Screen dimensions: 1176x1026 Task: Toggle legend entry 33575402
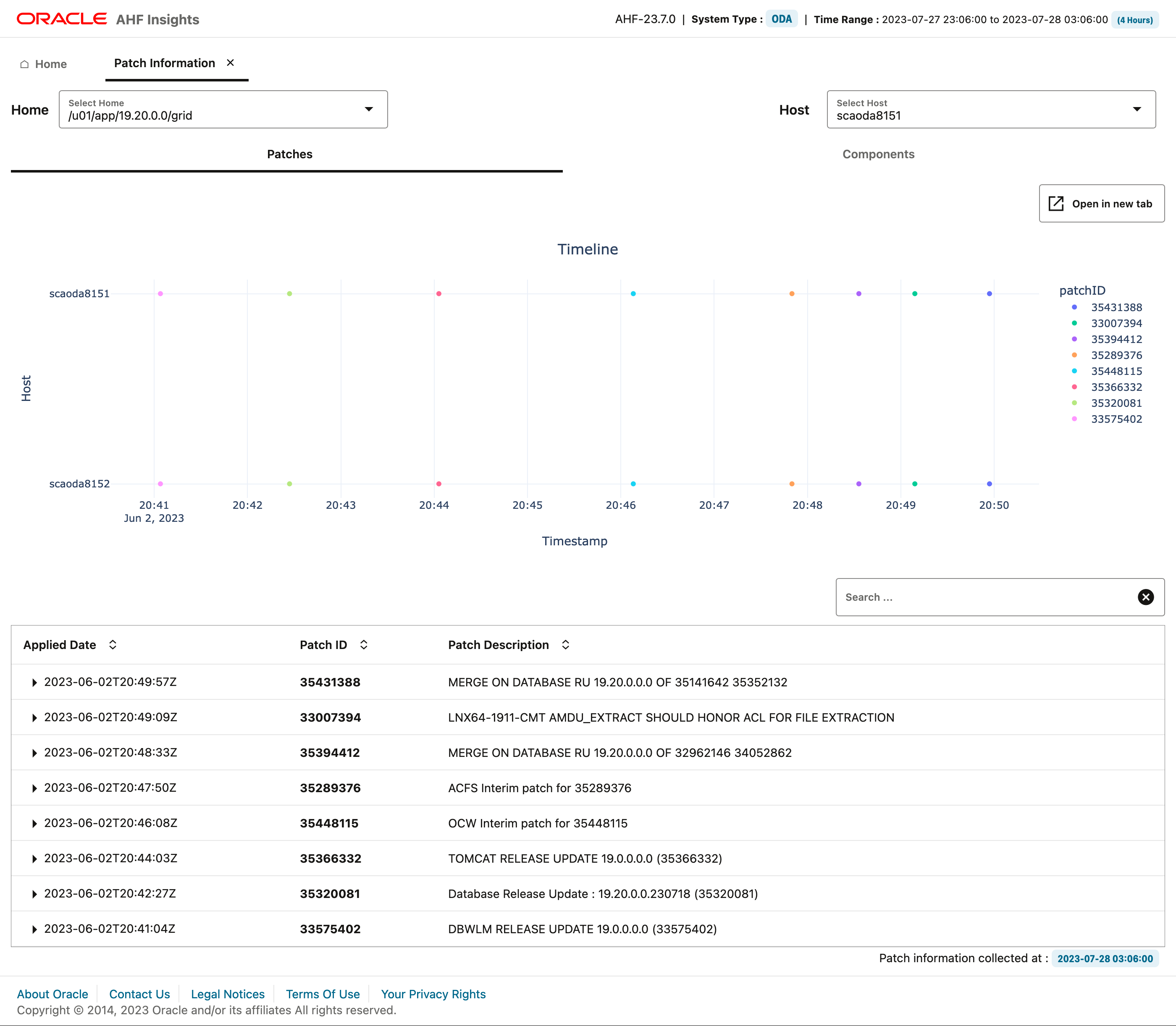pyautogui.click(x=1107, y=419)
